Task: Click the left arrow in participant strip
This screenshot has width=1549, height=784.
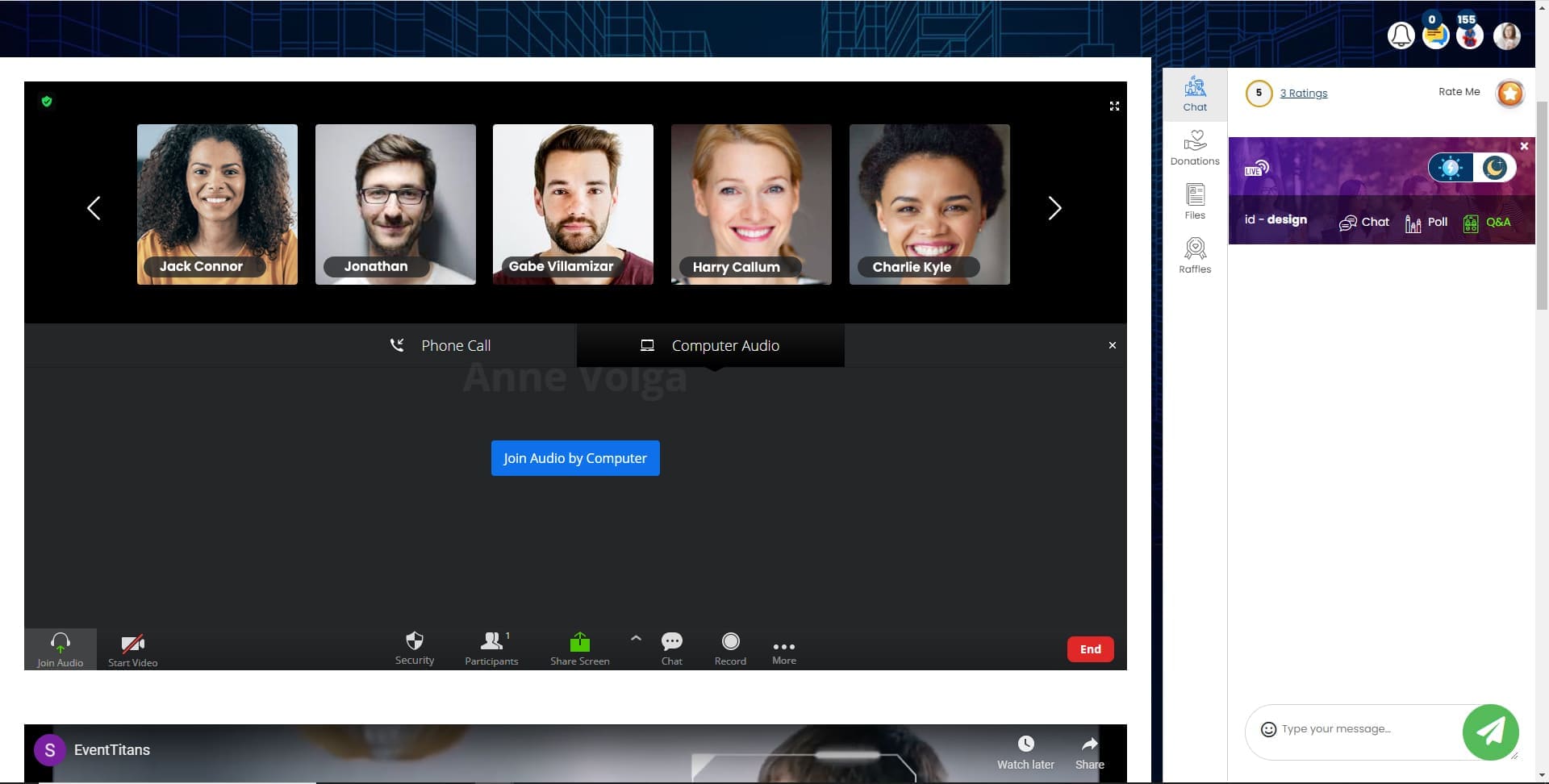Action: [x=94, y=207]
